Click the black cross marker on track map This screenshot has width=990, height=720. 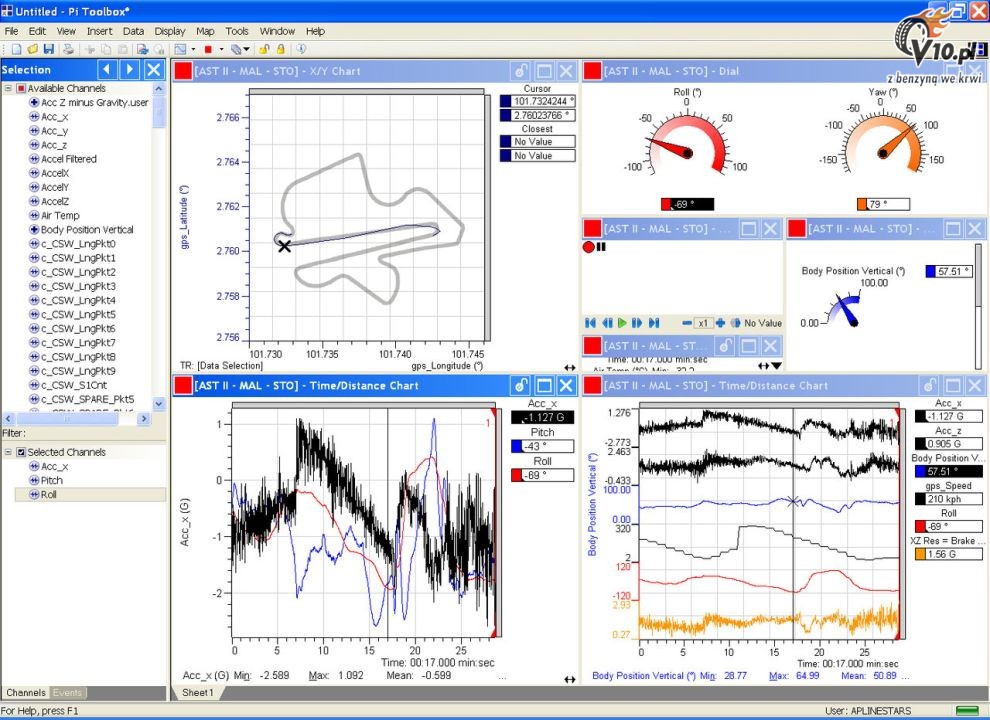(x=284, y=246)
